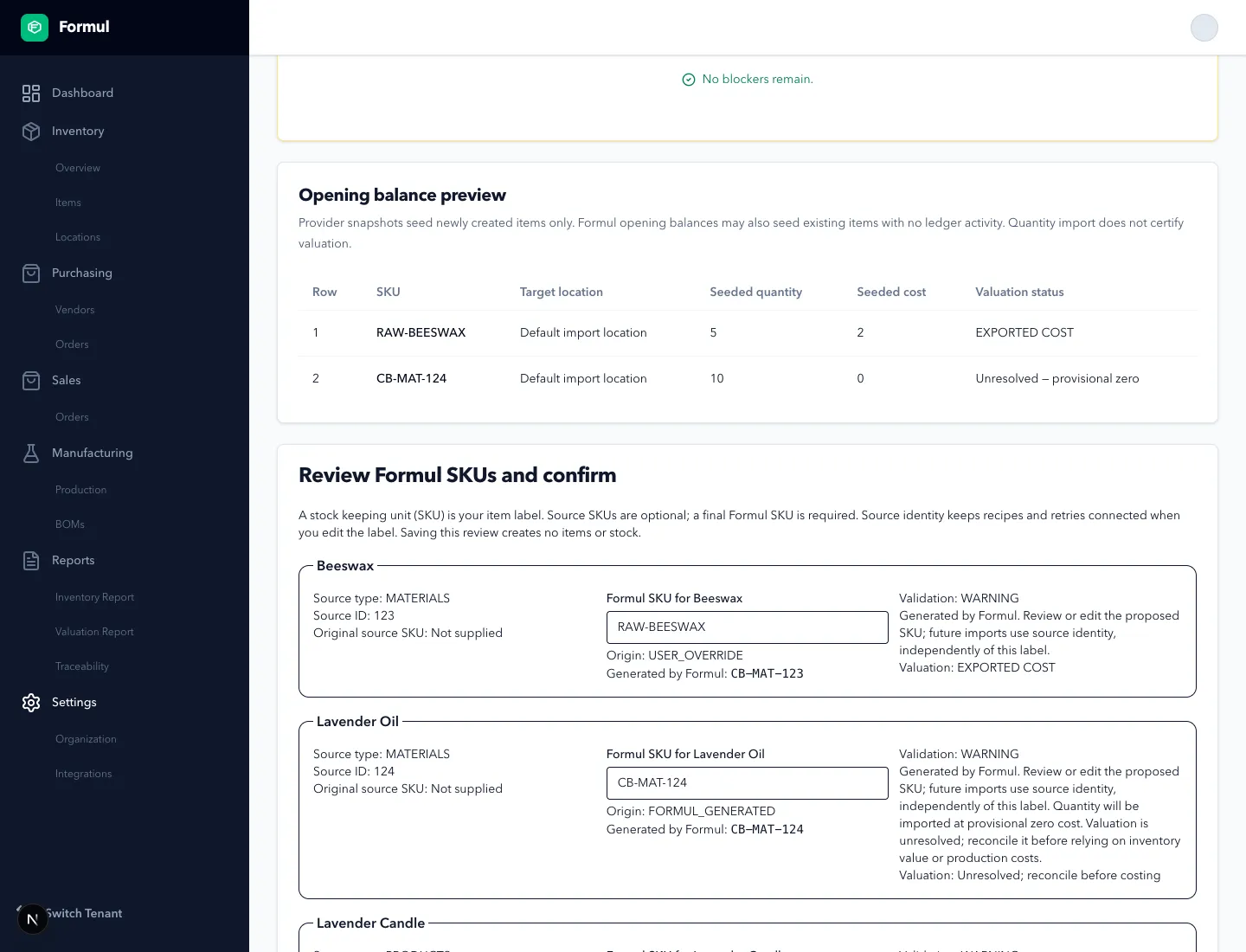The width and height of the screenshot is (1246, 952).
Task: Open Organization settings
Action: [87, 739]
